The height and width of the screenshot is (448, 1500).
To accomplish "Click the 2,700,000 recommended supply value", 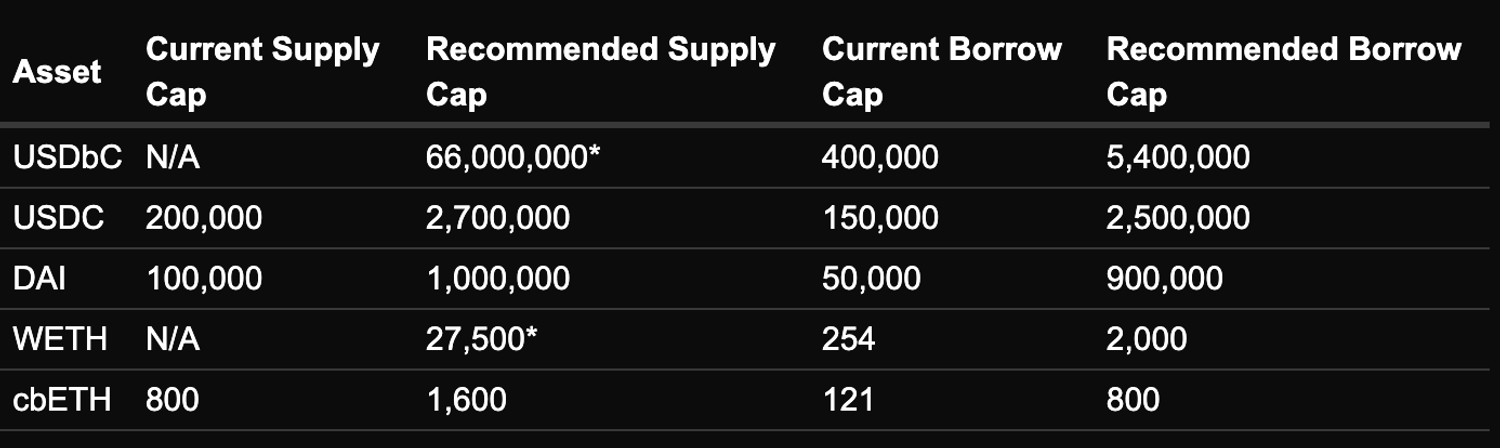I will [498, 218].
